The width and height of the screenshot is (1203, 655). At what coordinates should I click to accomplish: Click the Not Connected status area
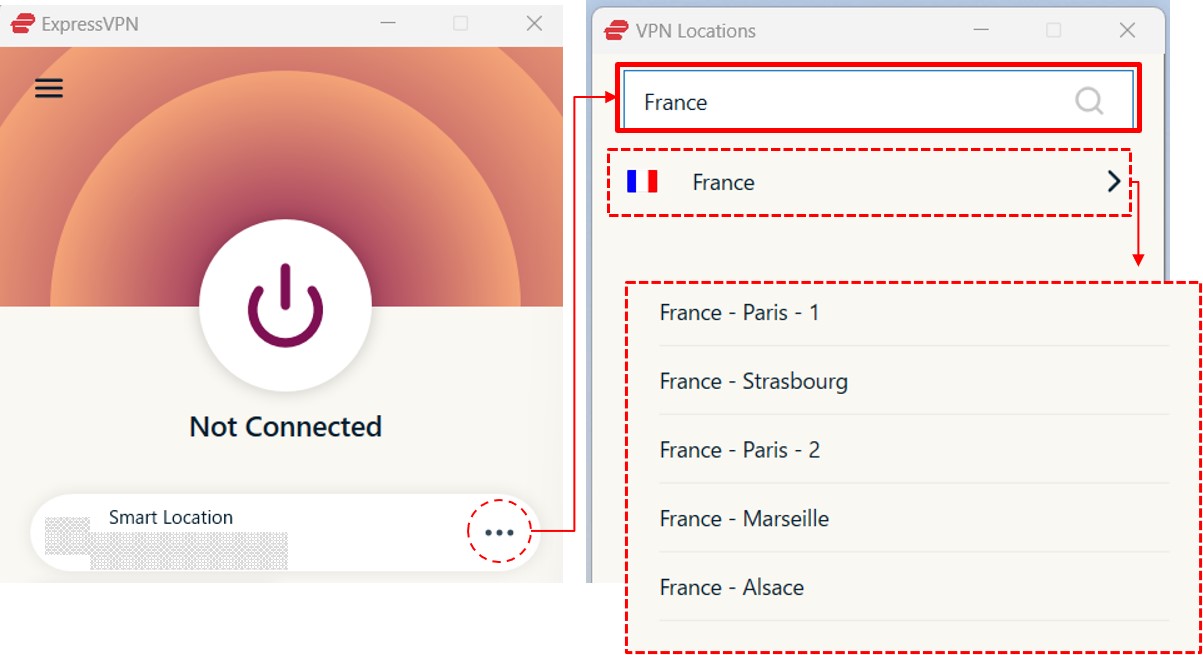pos(286,426)
